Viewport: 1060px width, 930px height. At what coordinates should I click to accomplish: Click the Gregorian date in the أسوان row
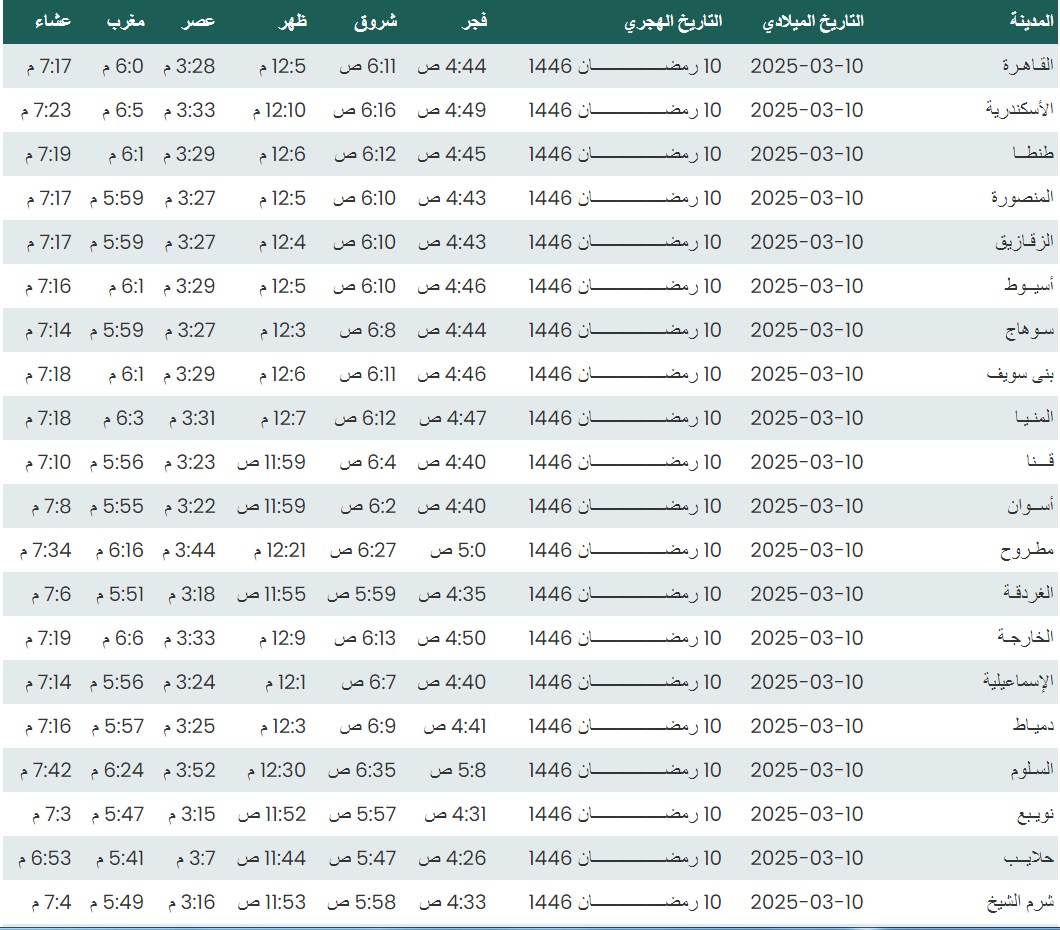pos(806,506)
